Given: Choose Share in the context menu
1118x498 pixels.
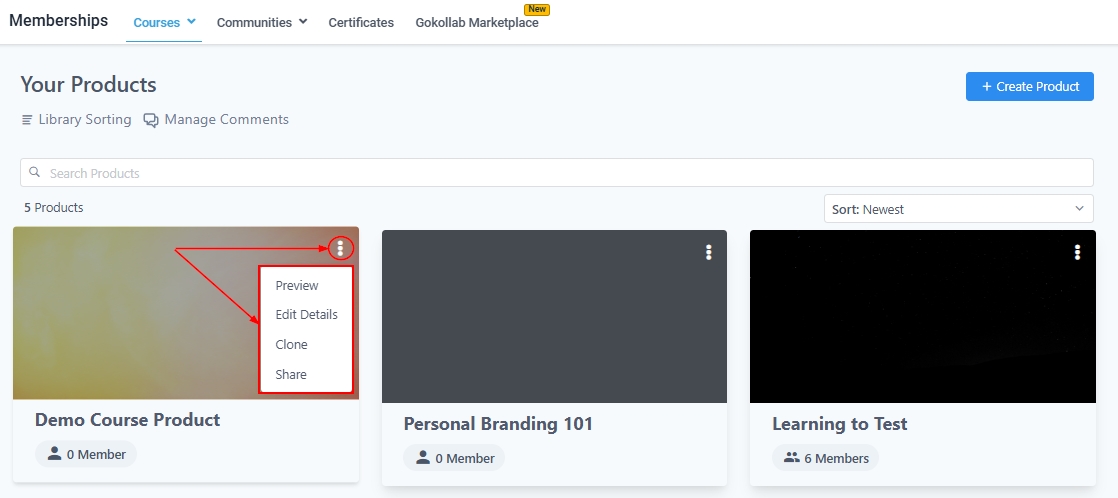Looking at the screenshot, I should click(291, 375).
